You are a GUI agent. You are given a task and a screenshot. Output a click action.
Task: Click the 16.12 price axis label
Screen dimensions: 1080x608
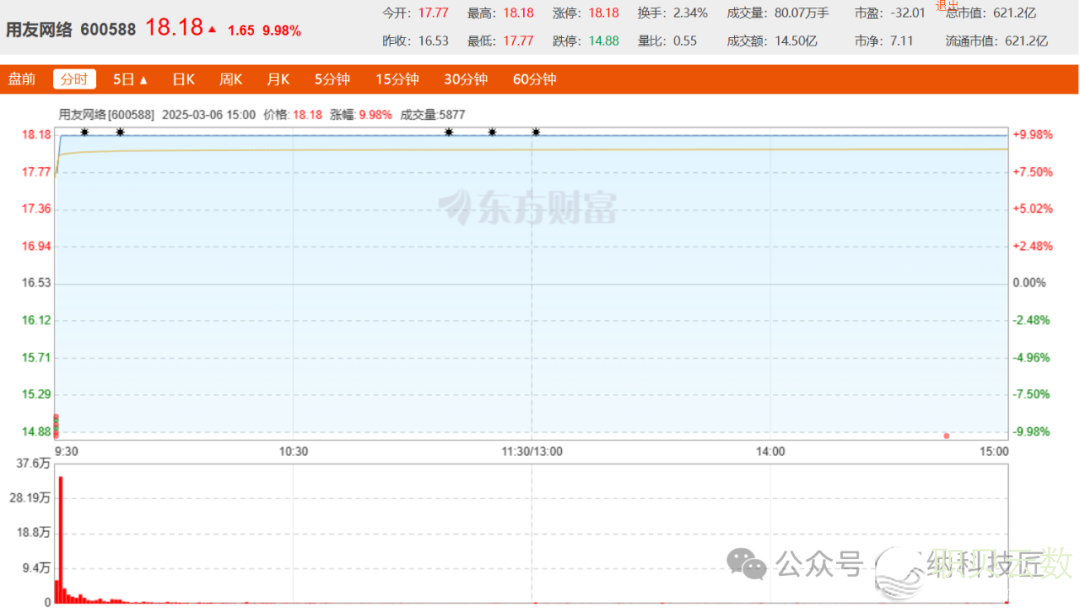click(x=37, y=320)
